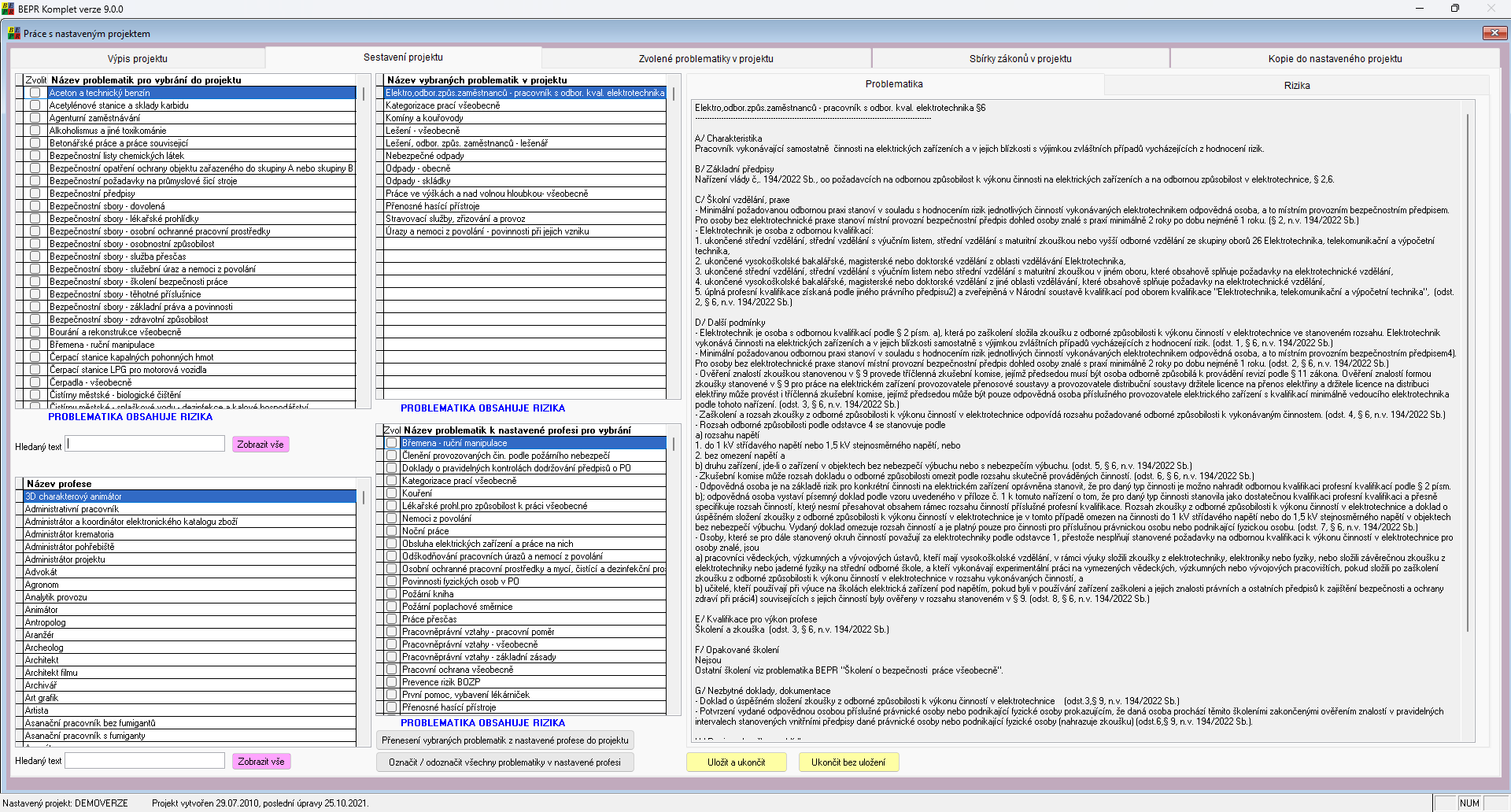1511x812 pixels.
Task: Select 'Bourání a rekonstrukce všeobecně' row
Action: click(x=201, y=332)
